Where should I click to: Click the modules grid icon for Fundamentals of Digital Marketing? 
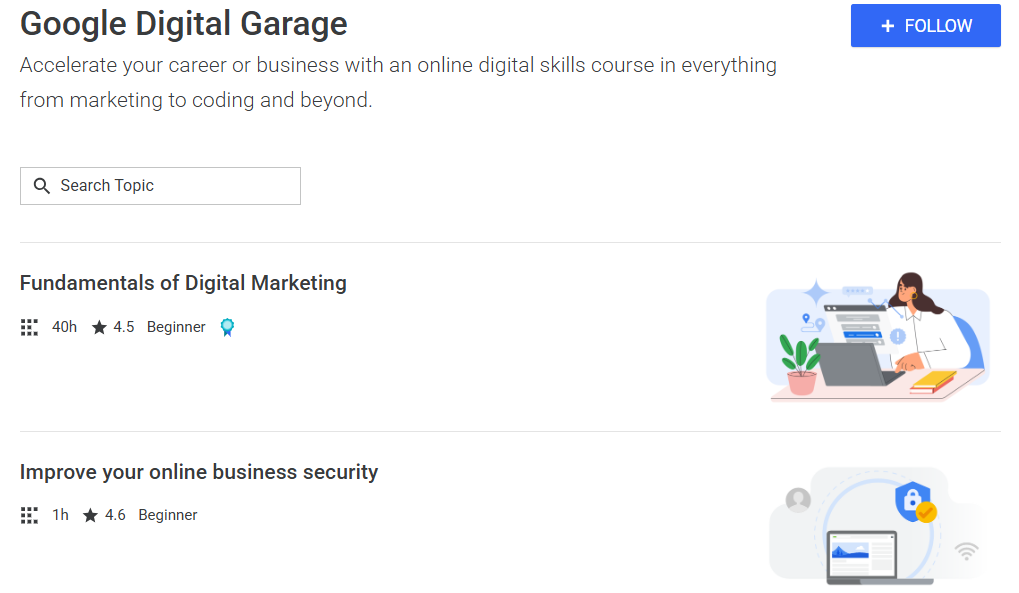tap(29, 327)
